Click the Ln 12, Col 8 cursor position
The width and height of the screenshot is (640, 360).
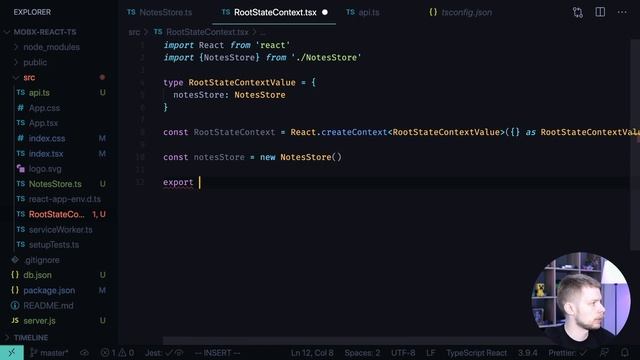[x=312, y=353]
